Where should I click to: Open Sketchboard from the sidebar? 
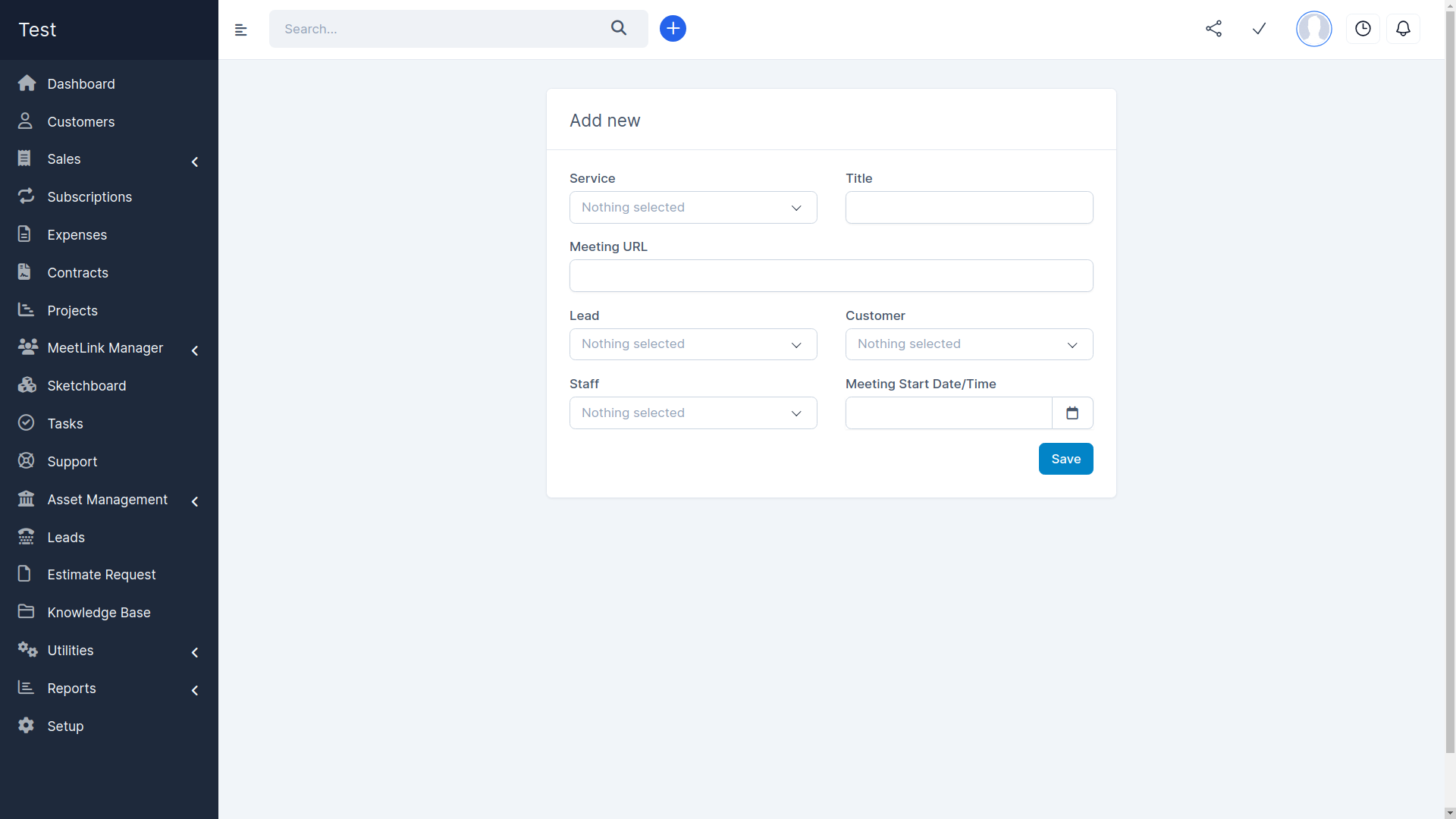coord(86,386)
